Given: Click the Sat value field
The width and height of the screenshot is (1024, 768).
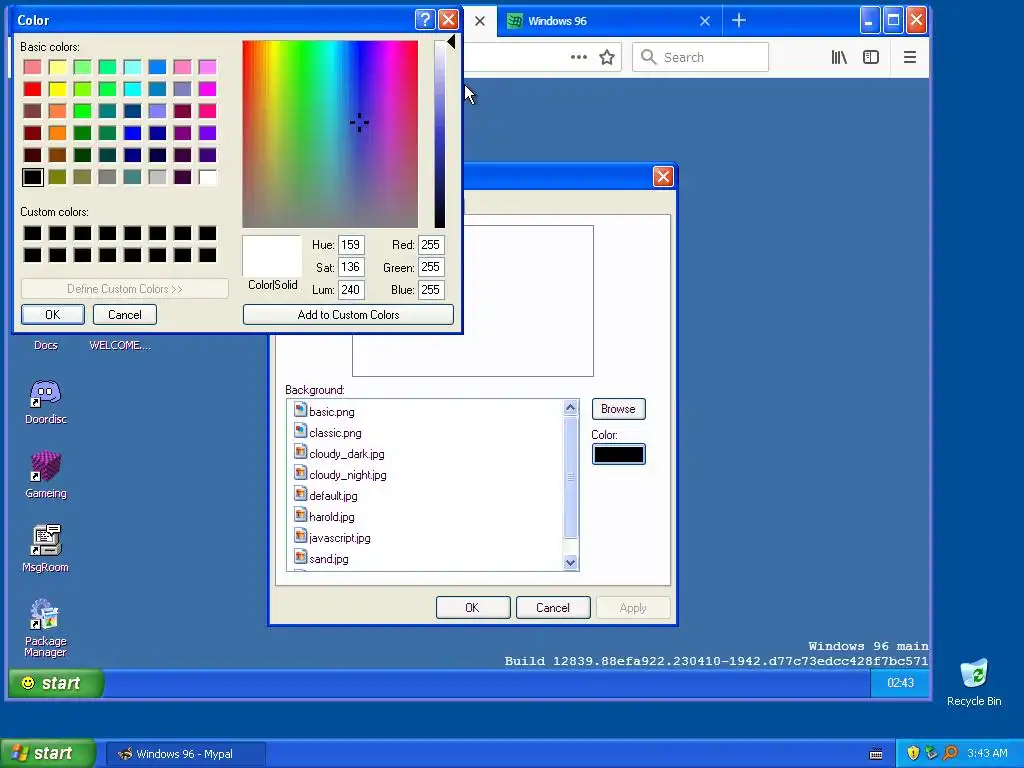Looking at the screenshot, I should pos(351,267).
